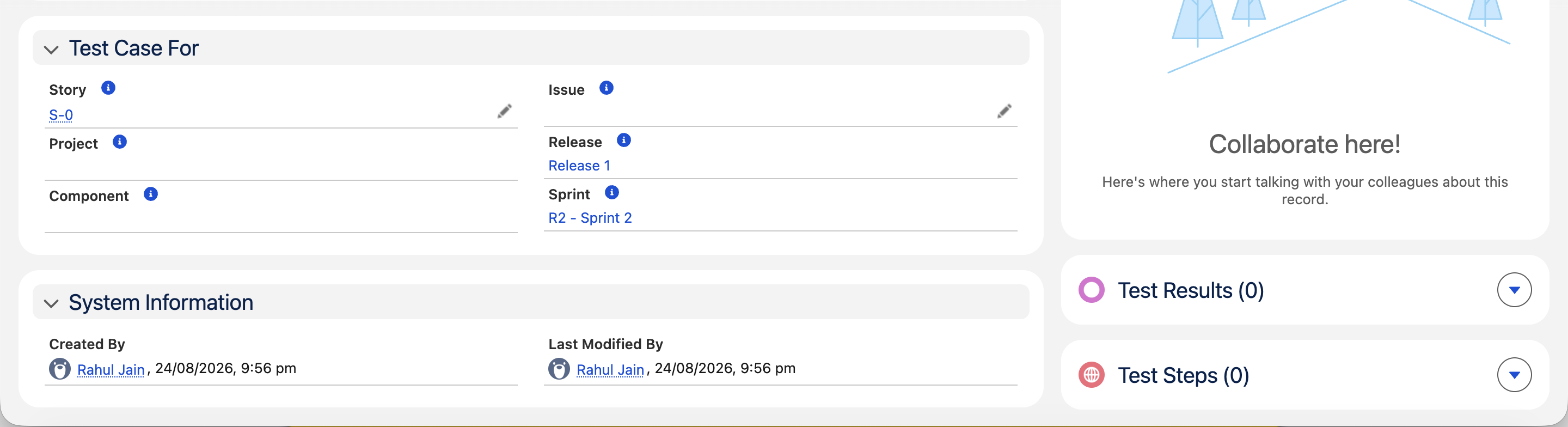Image resolution: width=1568 pixels, height=427 pixels.
Task: Click the Test Results pink circle icon
Action: (x=1092, y=290)
